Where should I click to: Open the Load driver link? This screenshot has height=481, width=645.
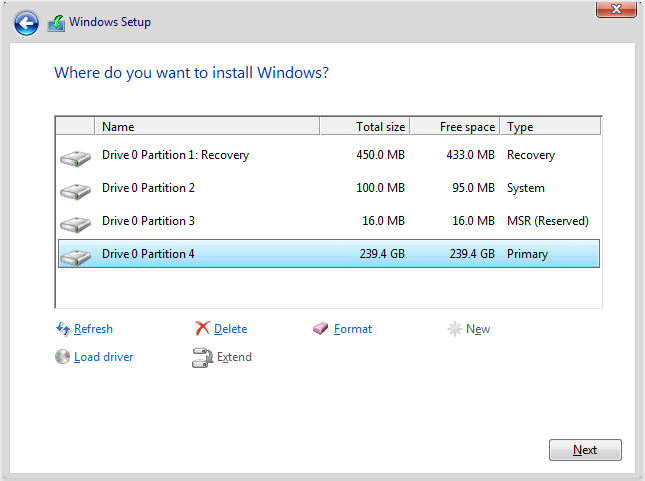(103, 357)
